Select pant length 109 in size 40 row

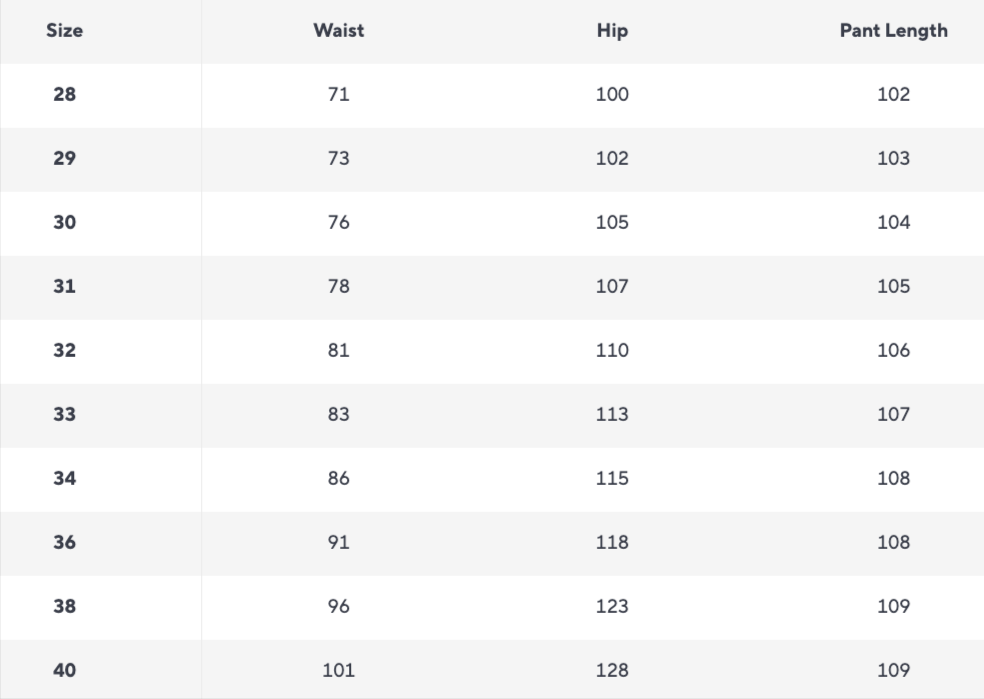click(893, 670)
